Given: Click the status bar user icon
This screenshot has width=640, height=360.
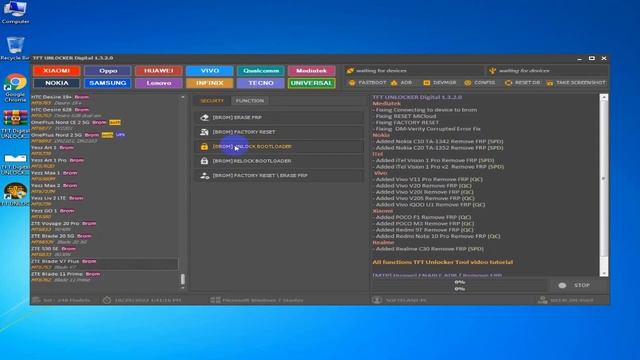Looking at the screenshot, I should click(376, 300).
